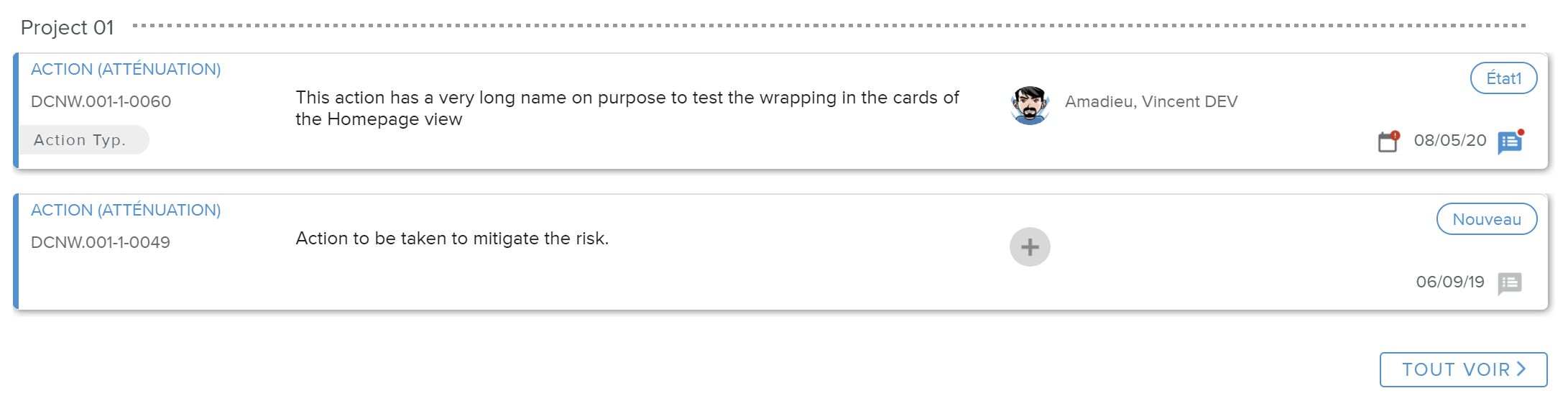1568x406 pixels.
Task: Click the due date 08/05/20
Action: (1449, 140)
